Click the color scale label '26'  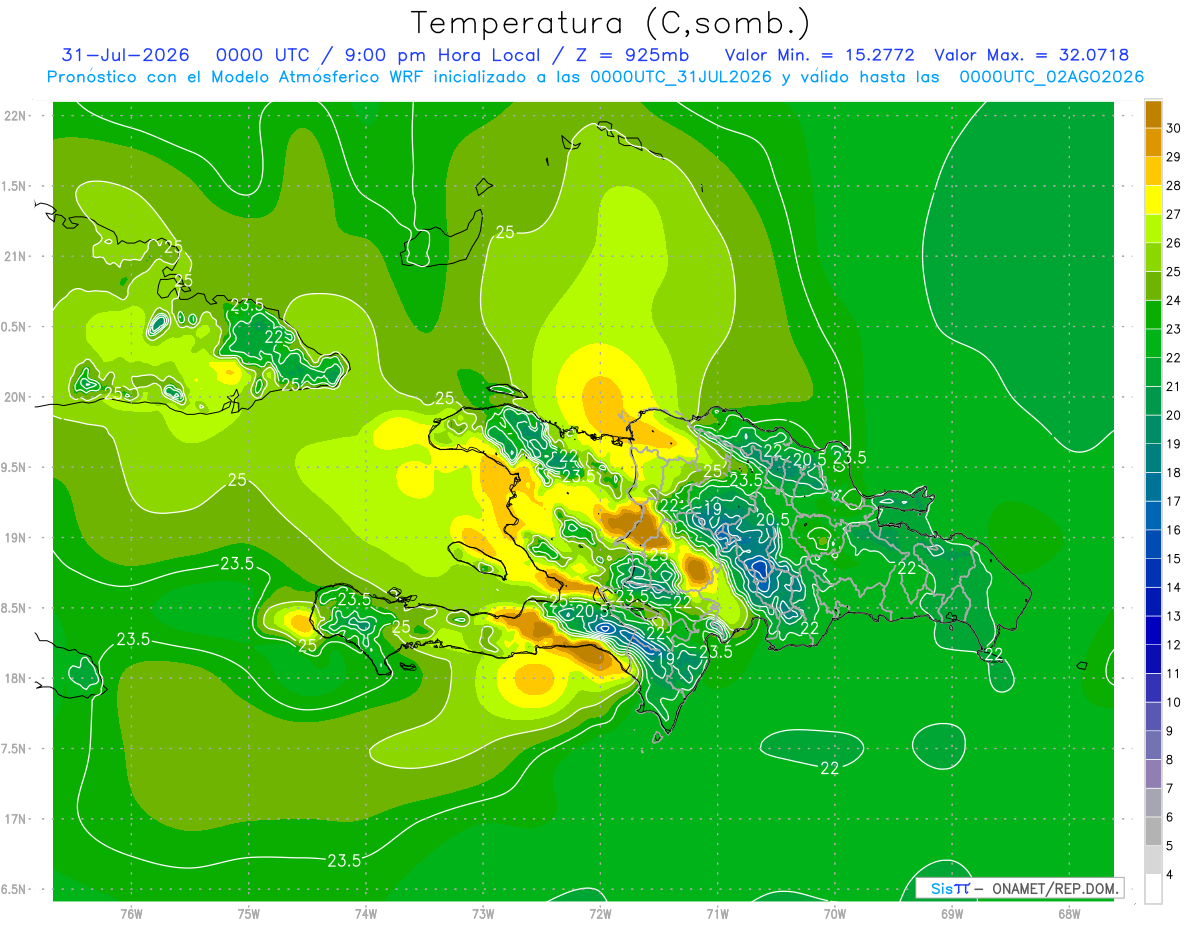1173,243
